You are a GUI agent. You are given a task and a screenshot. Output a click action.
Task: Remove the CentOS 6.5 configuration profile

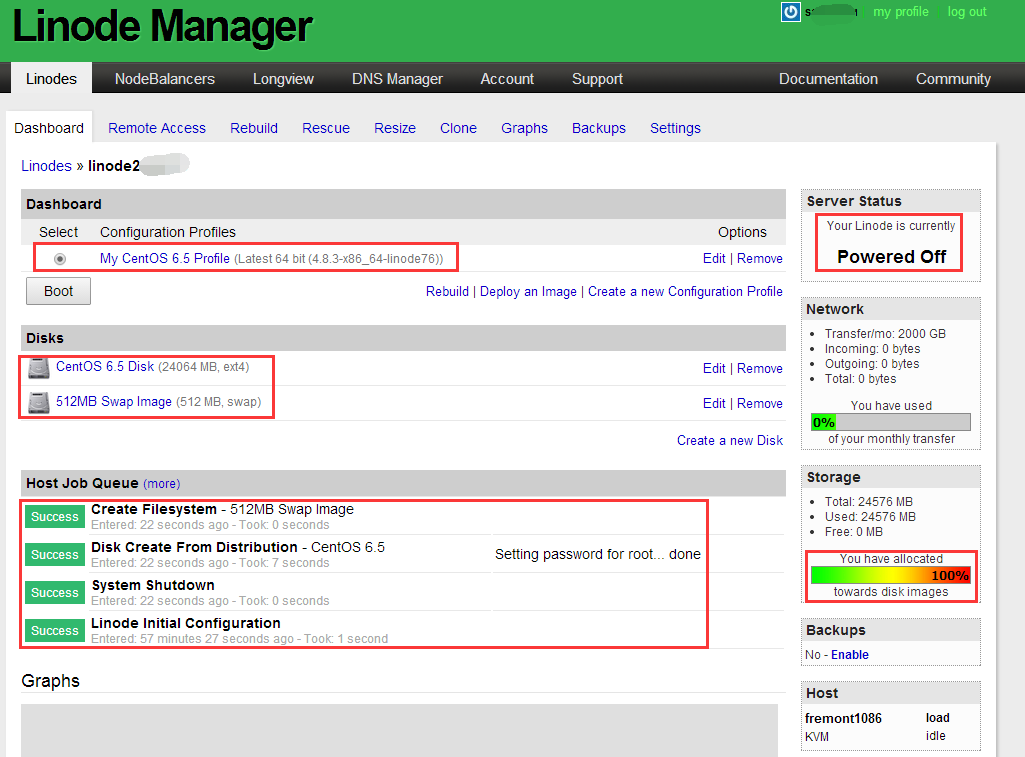coord(760,258)
